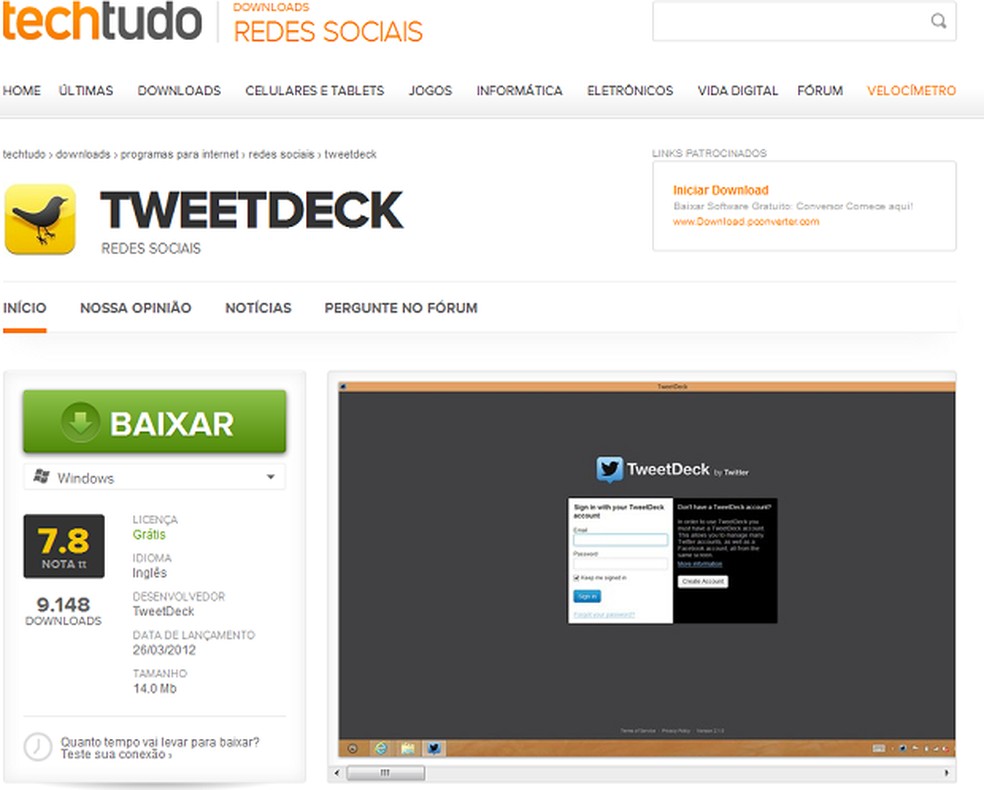Open the NOTÍCIAS tab
The image size is (984, 790).
258,308
